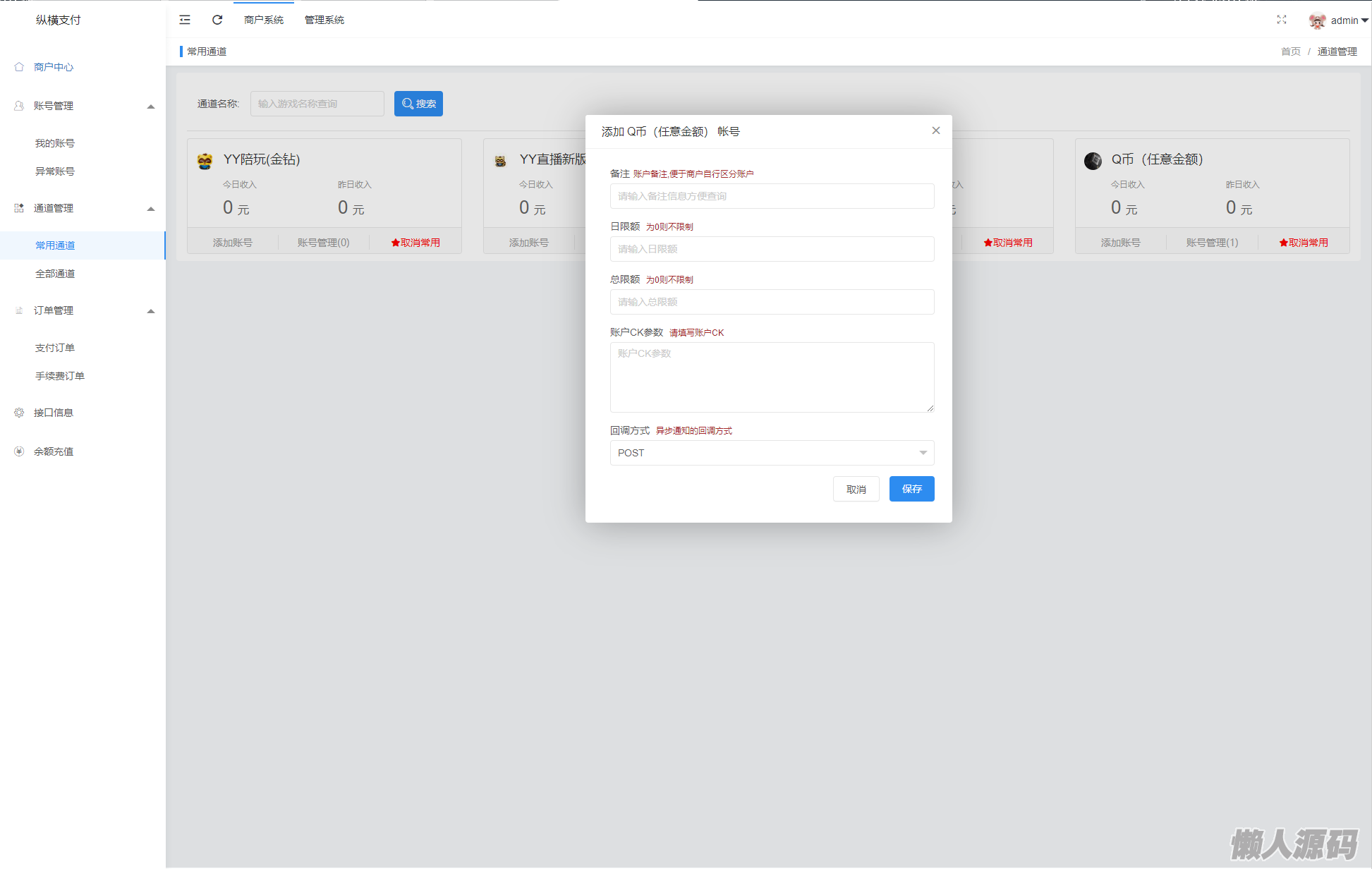
Task: Switch to the 管理系统 tab
Action: point(324,20)
